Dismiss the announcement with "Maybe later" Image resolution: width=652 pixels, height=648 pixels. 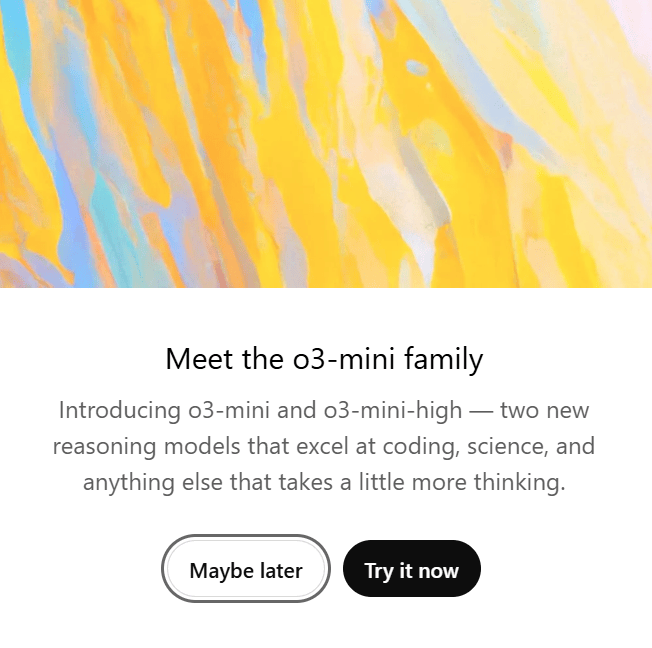[245, 570]
